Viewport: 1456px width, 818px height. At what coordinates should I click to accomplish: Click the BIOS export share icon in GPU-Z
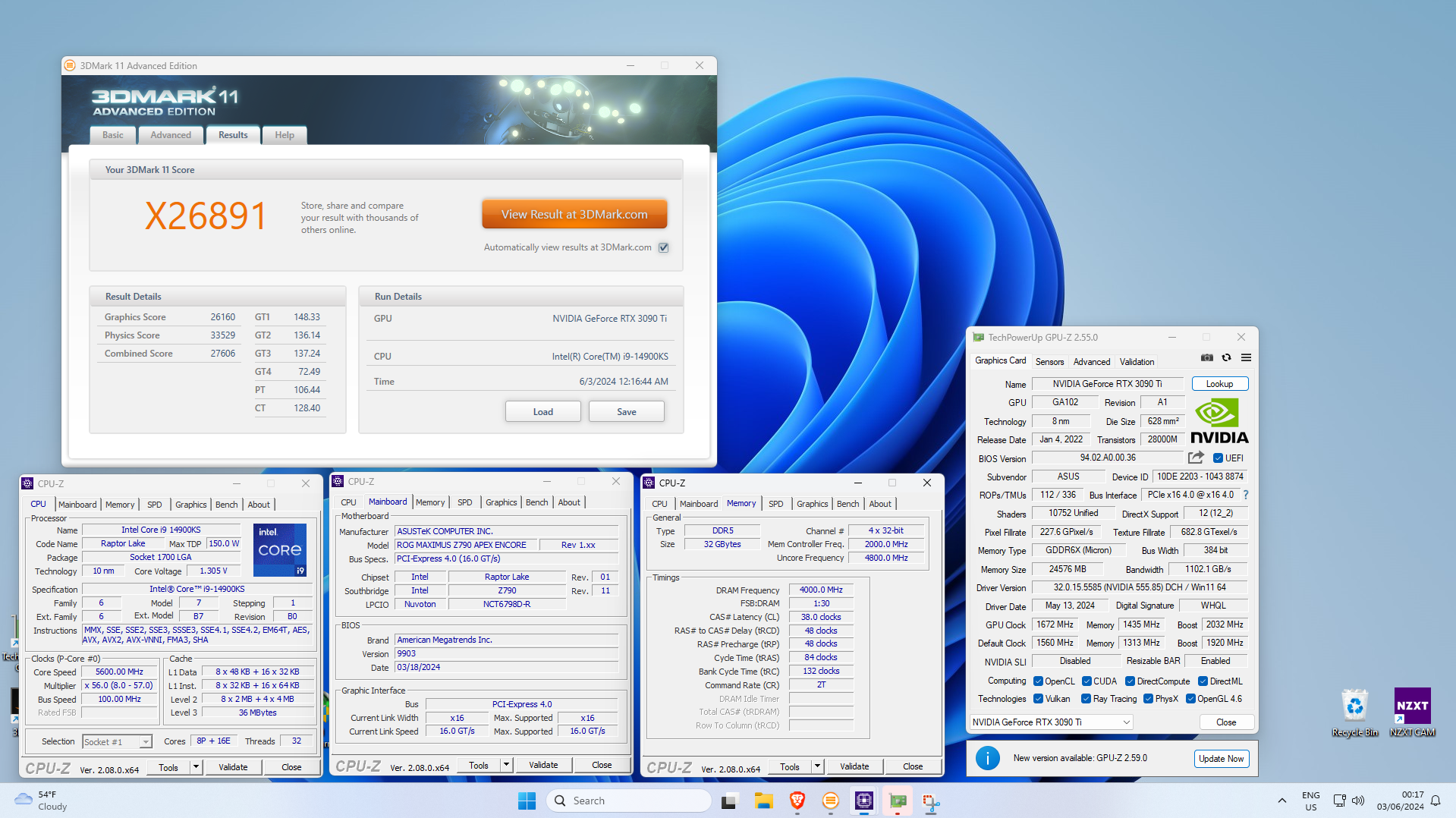[1196, 458]
